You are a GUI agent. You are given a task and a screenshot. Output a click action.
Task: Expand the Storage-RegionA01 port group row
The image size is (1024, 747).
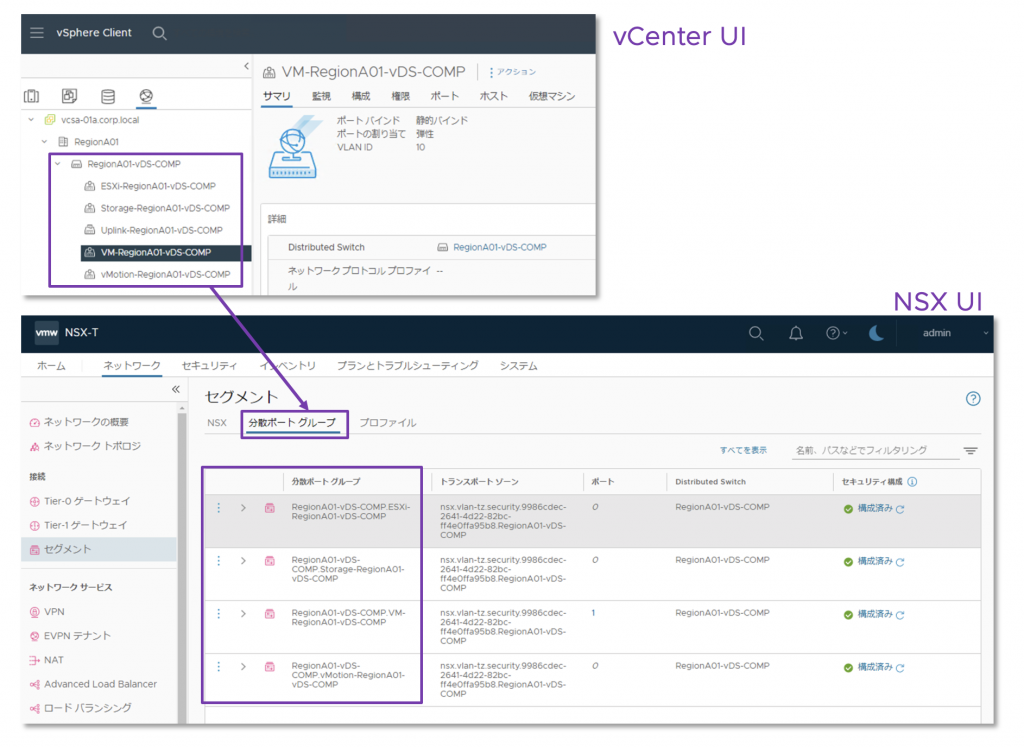[x=243, y=561]
